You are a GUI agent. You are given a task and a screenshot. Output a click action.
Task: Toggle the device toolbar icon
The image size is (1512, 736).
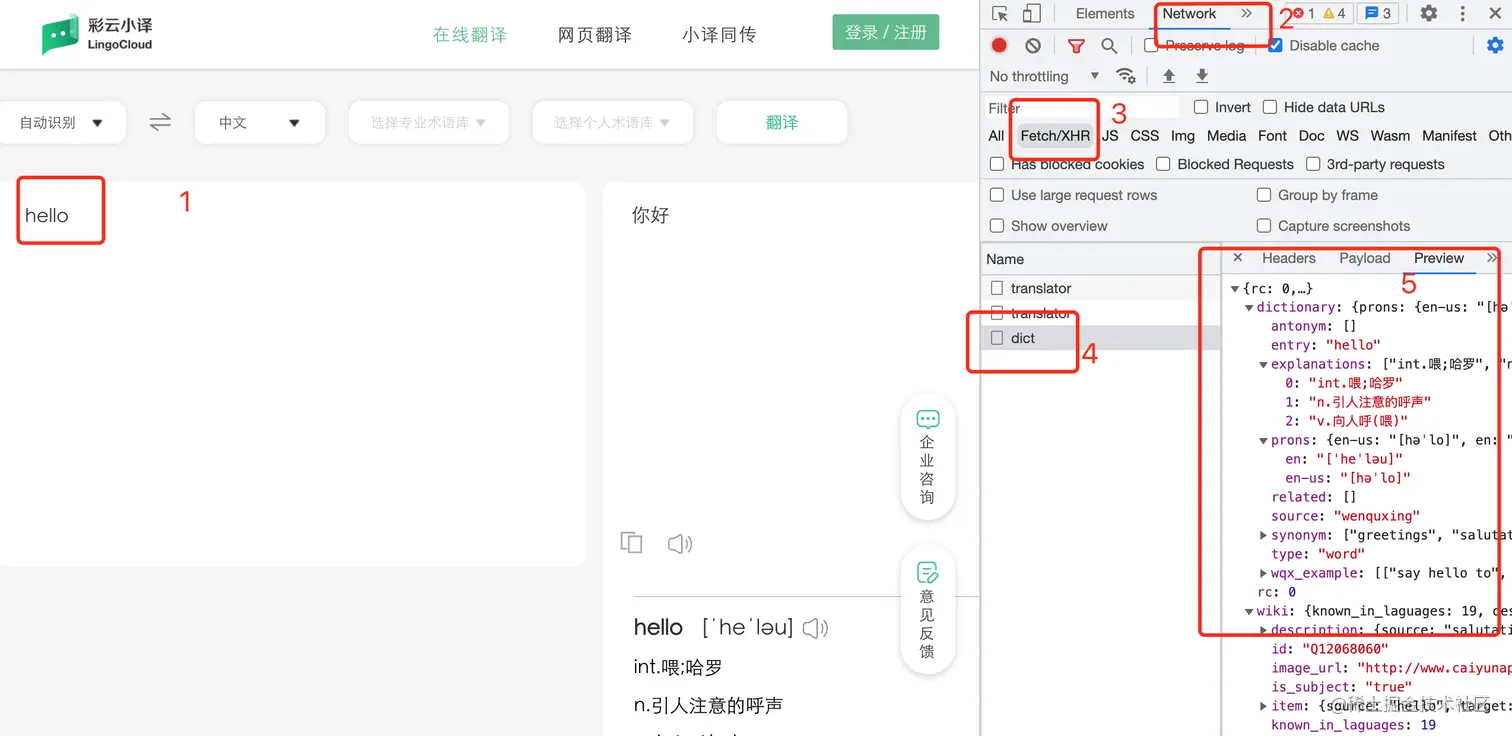[x=1032, y=13]
